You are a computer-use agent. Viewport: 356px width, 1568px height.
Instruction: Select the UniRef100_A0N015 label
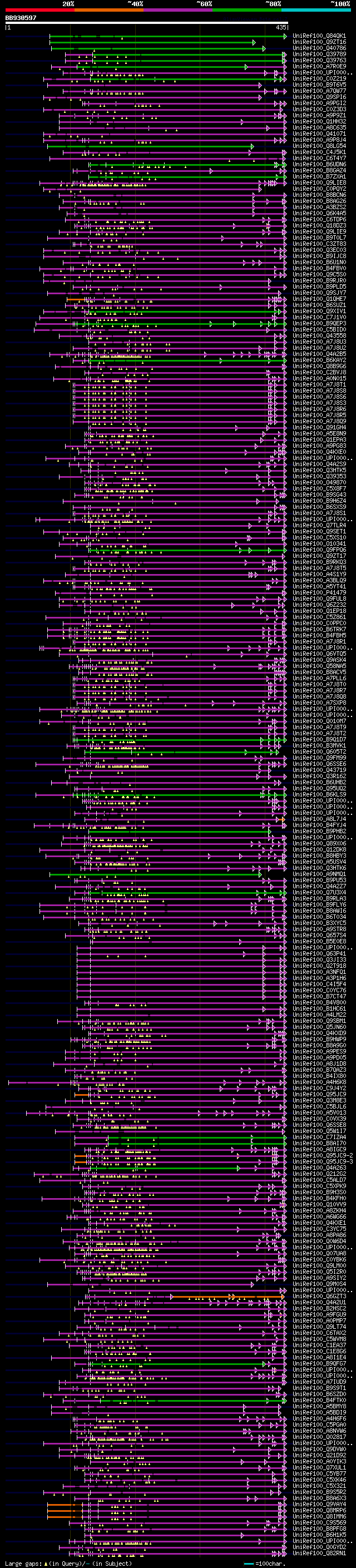[x=319, y=378]
